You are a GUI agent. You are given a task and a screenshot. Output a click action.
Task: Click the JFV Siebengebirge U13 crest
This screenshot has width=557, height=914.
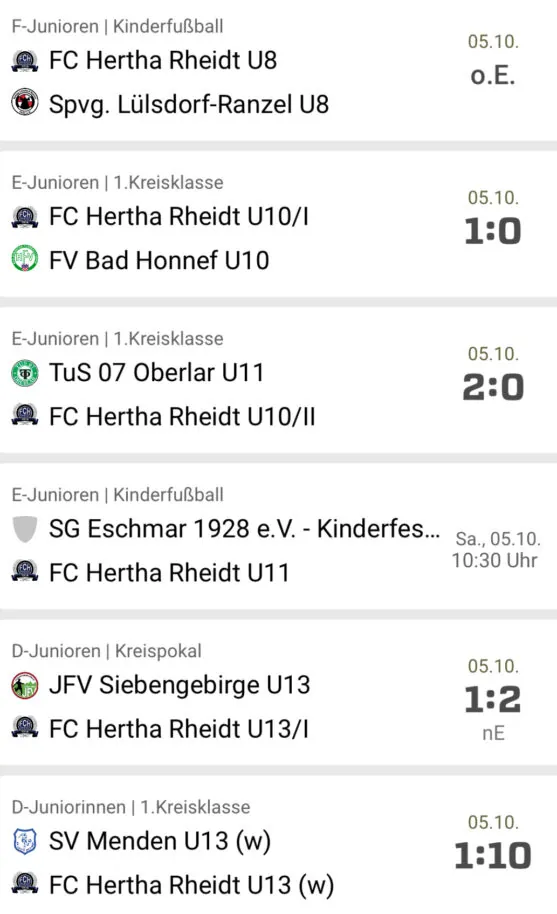point(25,686)
